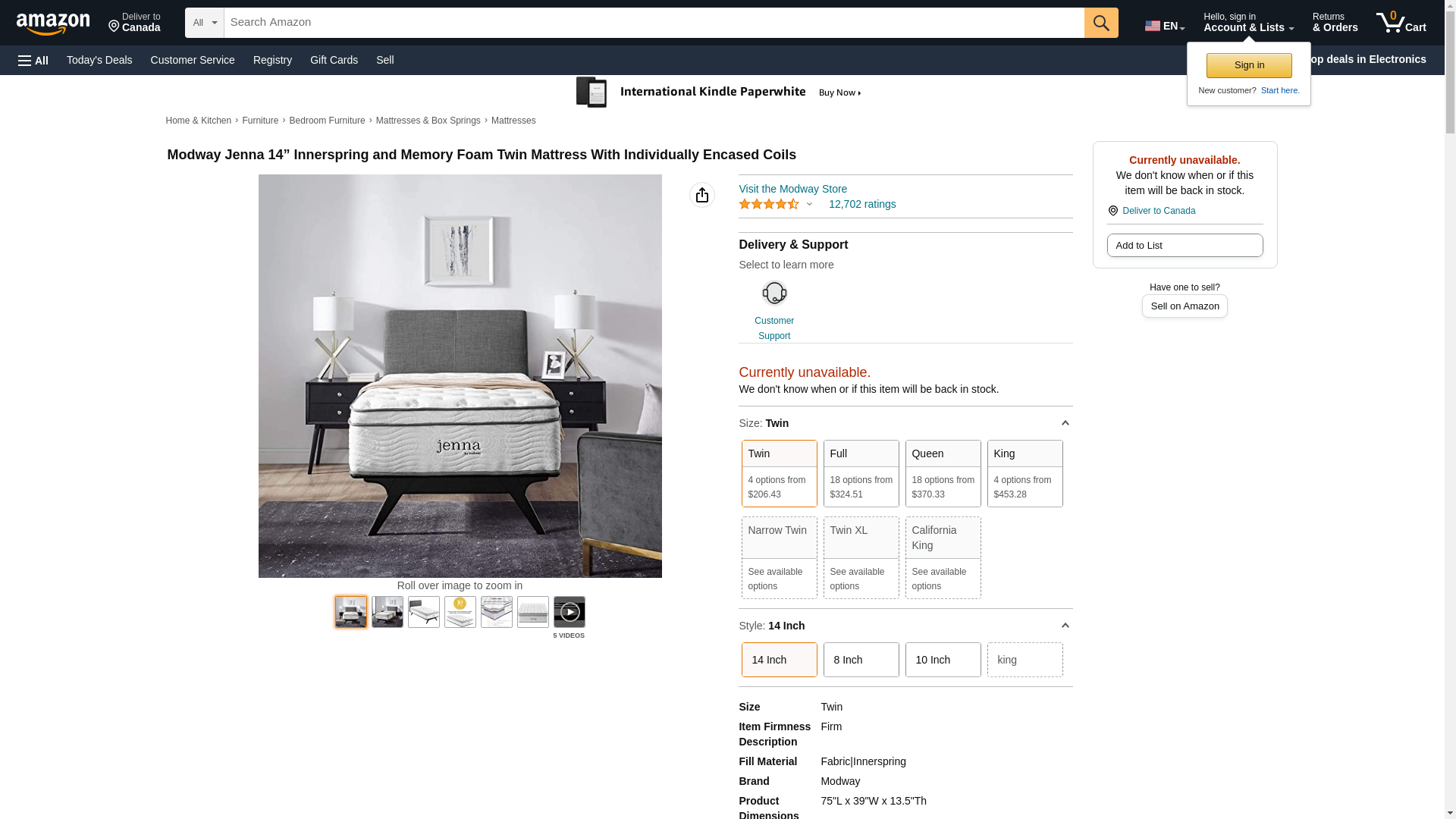Open the shopping cart icon
The image size is (1456, 819).
pos(1401,22)
